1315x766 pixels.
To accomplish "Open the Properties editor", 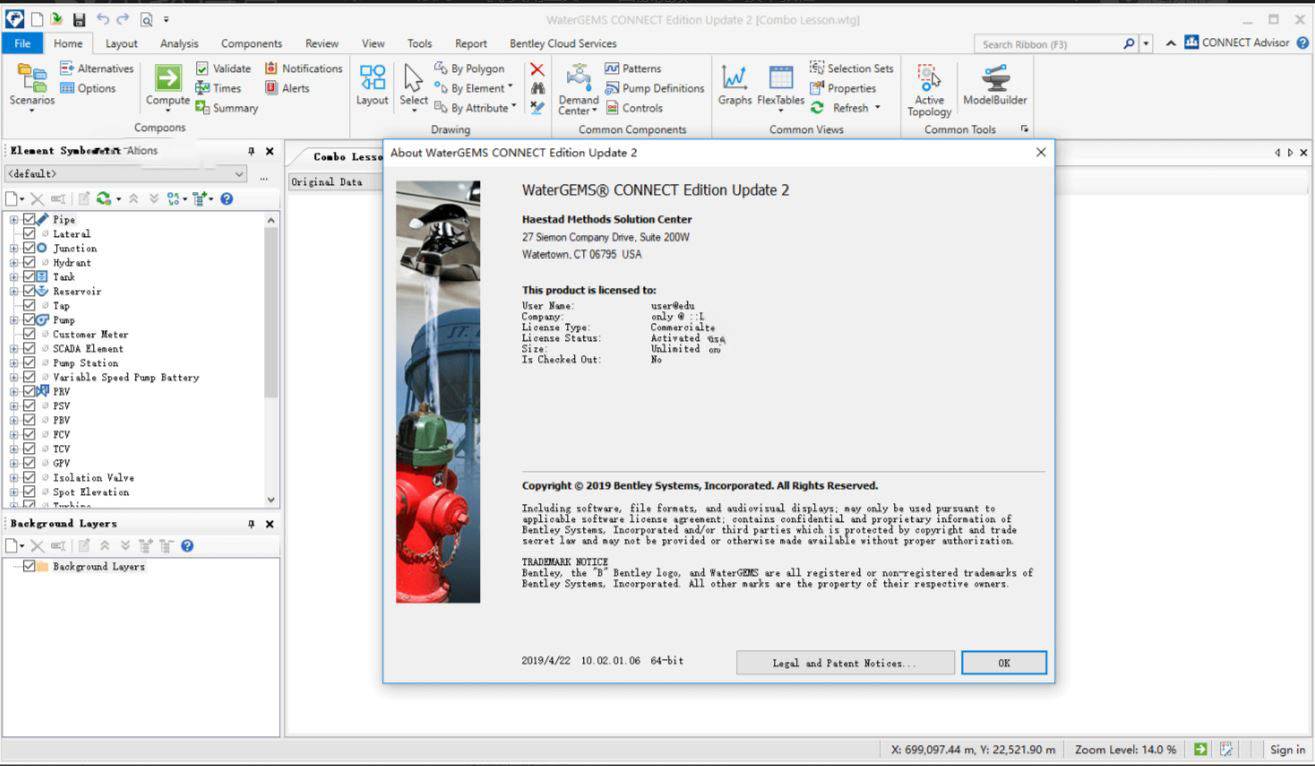I will 843,89.
